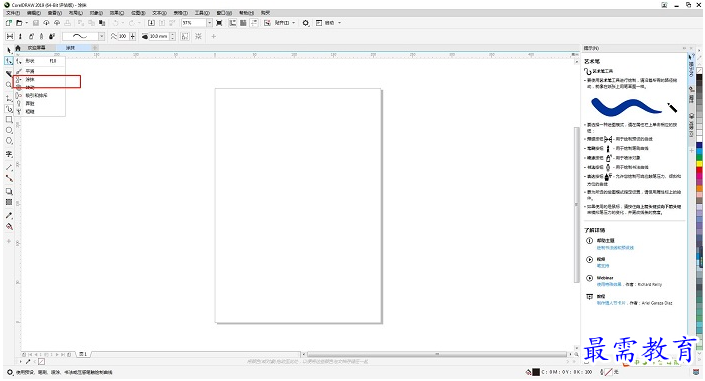Click the quick customize plus below toolbox
Image resolution: width=705 pixels, height=381 pixels.
coord(9,241)
